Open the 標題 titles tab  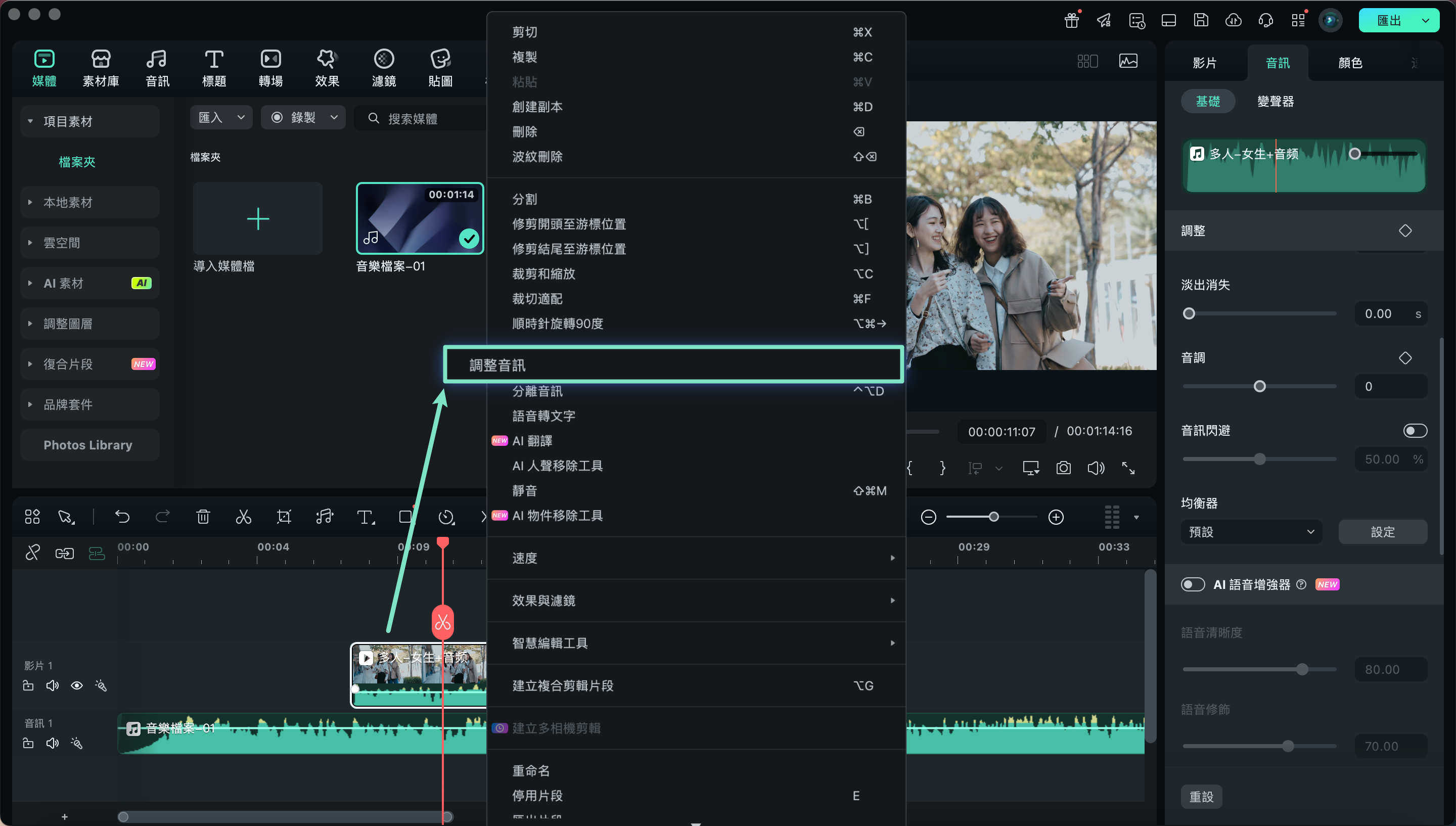pos(214,68)
